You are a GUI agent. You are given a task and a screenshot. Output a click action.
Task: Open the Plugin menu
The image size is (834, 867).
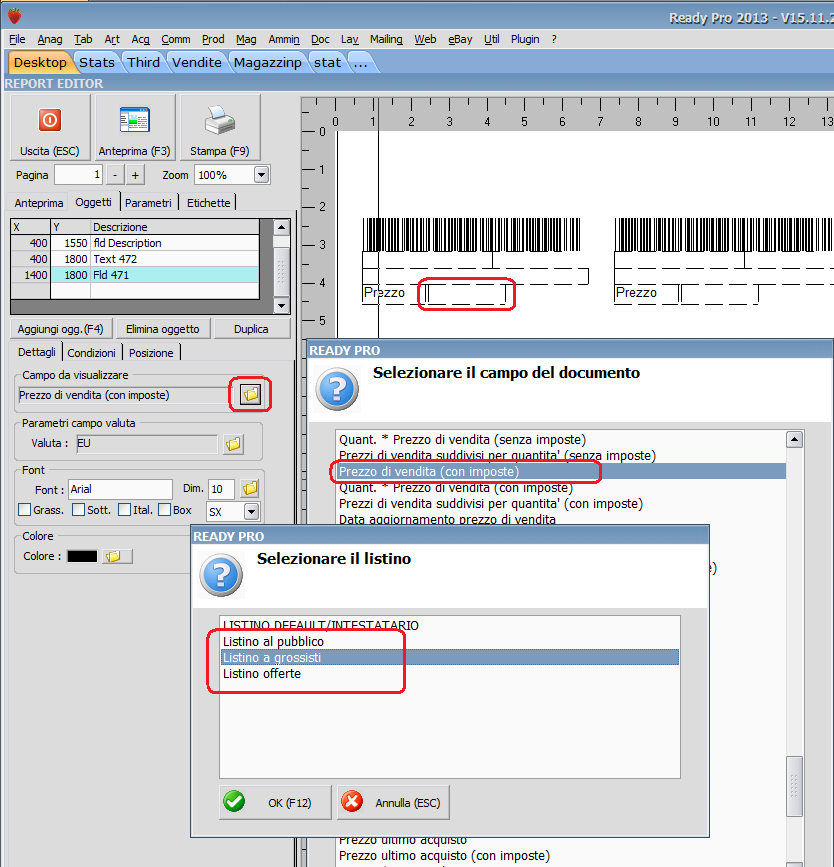pyautogui.click(x=525, y=39)
